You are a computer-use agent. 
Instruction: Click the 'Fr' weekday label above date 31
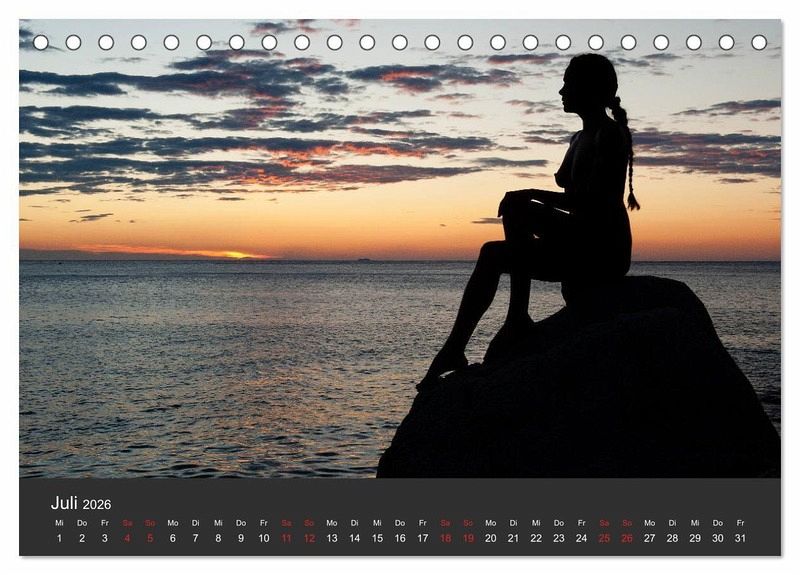(x=740, y=523)
